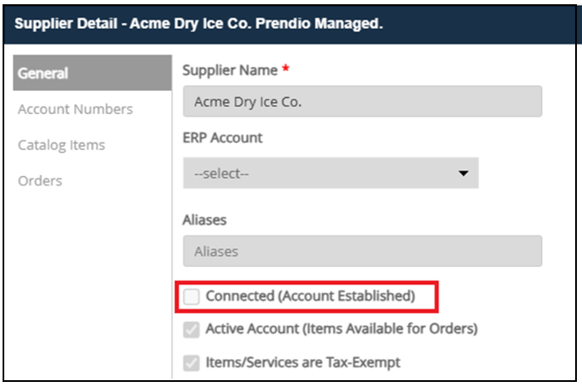The width and height of the screenshot is (582, 387).
Task: Click the Active Account (Items Available for Orders) label
Action: (x=342, y=329)
